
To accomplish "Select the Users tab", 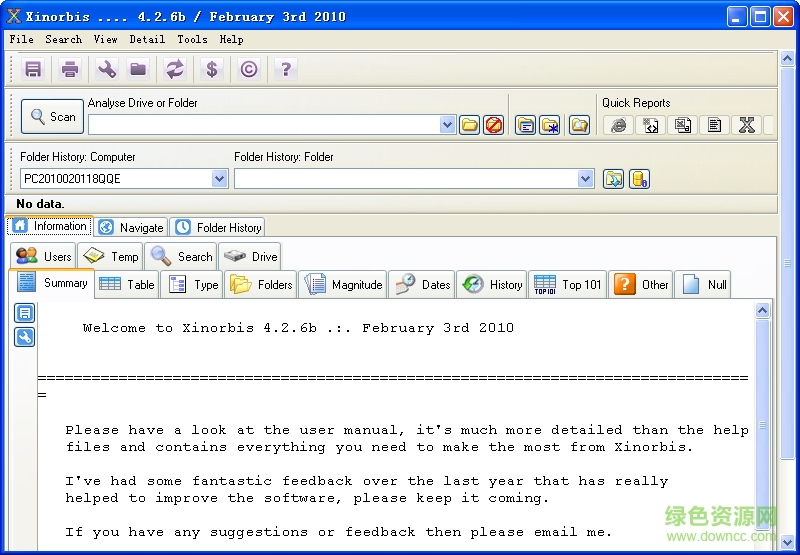I will click(43, 257).
